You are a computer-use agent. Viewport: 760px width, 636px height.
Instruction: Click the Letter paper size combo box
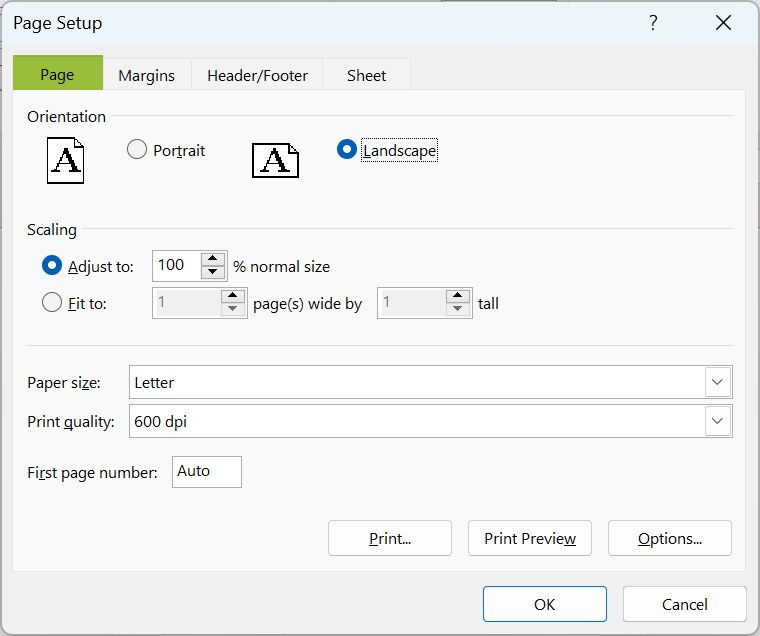click(430, 382)
